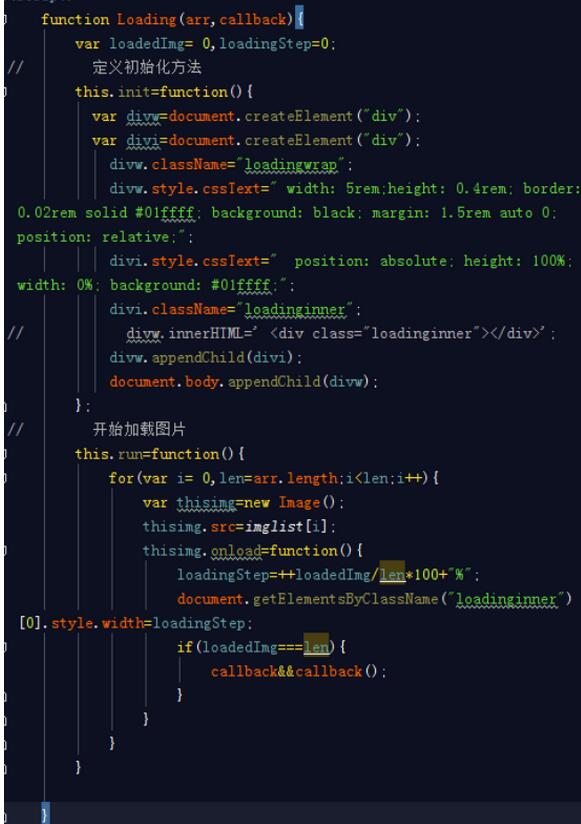Click the highlighted len in loadingStep line
The width and height of the screenshot is (581, 824).
392,574
